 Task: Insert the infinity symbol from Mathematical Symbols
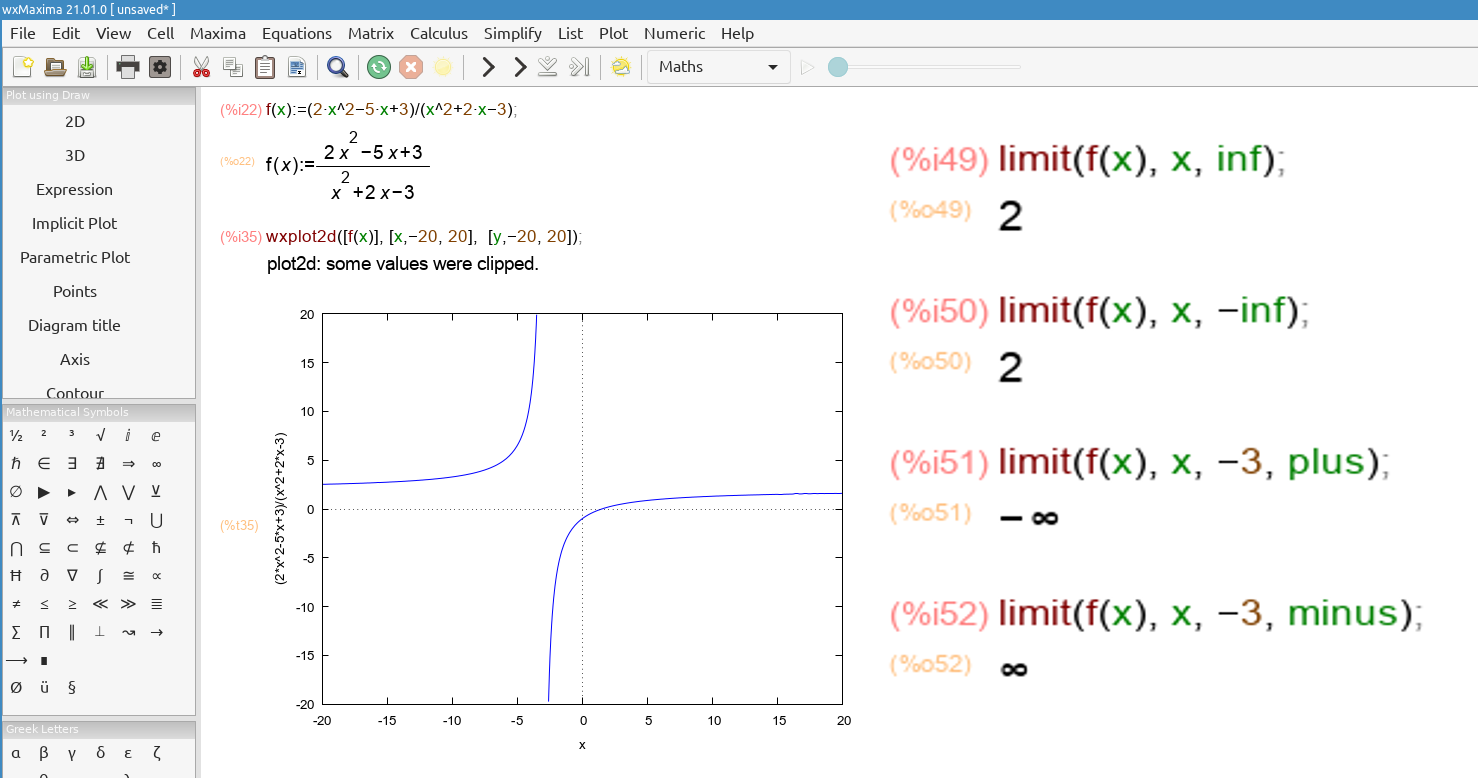tap(156, 463)
